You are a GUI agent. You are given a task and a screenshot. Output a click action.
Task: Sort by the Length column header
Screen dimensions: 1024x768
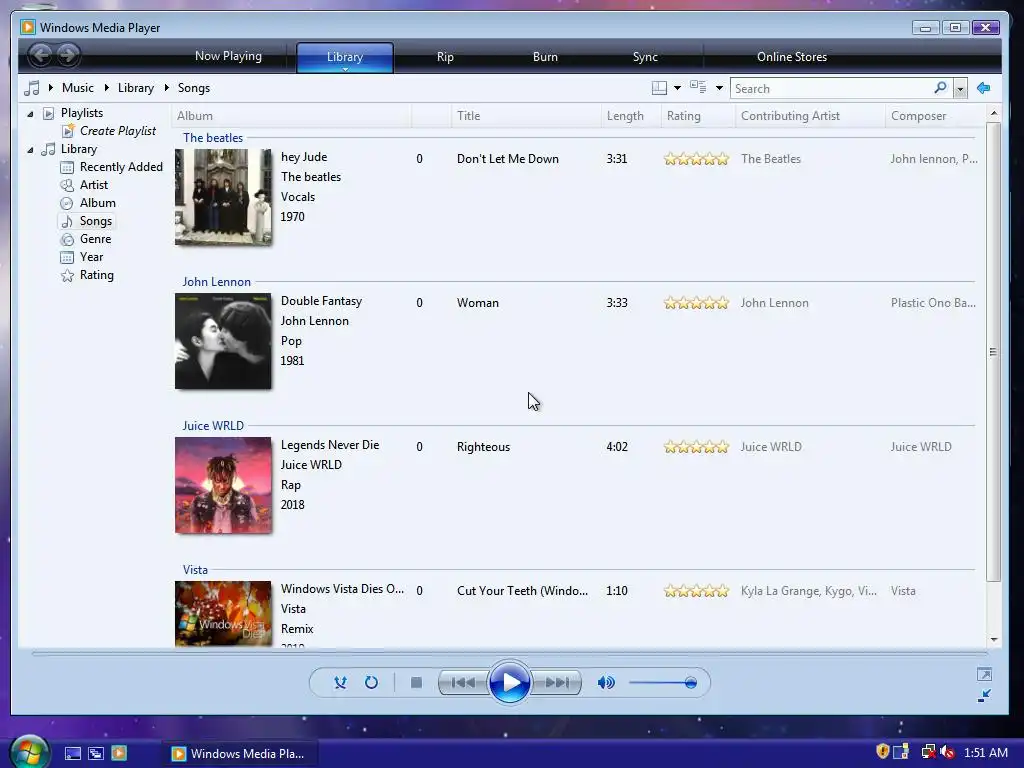pos(631,116)
